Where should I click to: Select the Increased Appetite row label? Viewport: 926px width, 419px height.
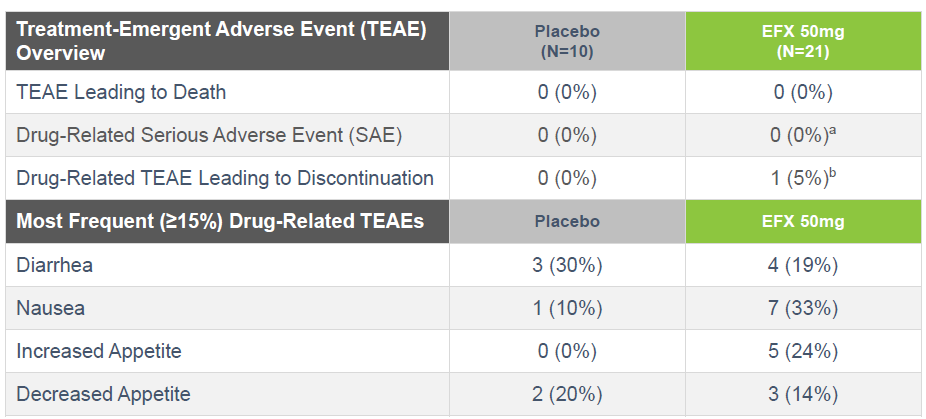(99, 351)
